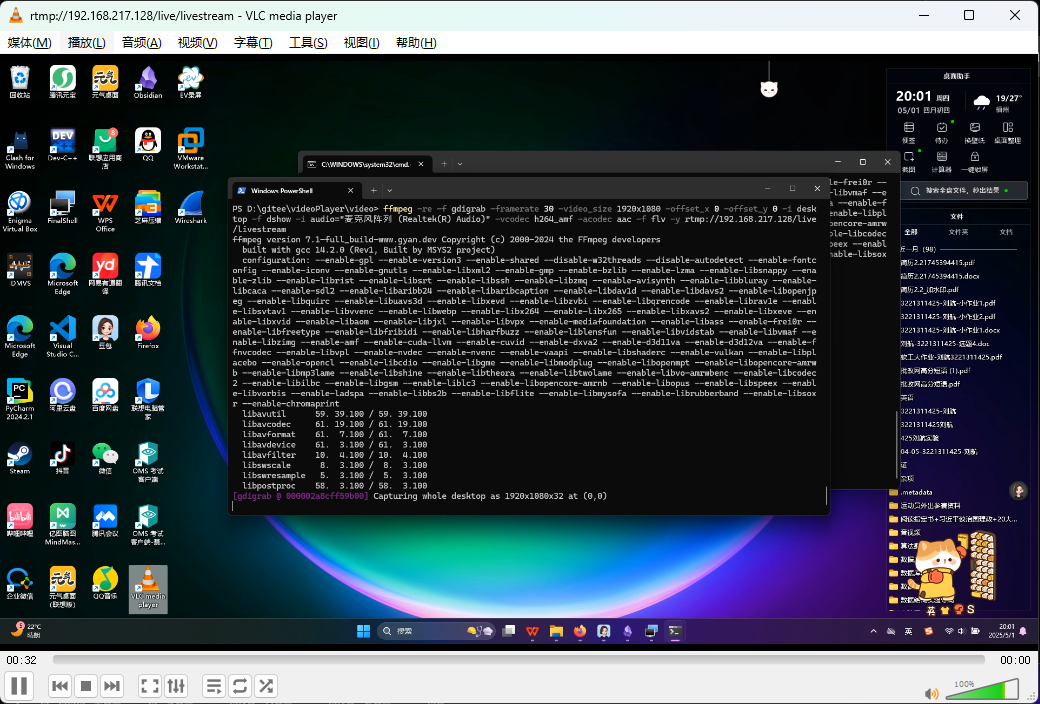Mute audio via the speaker icon

[931, 694]
